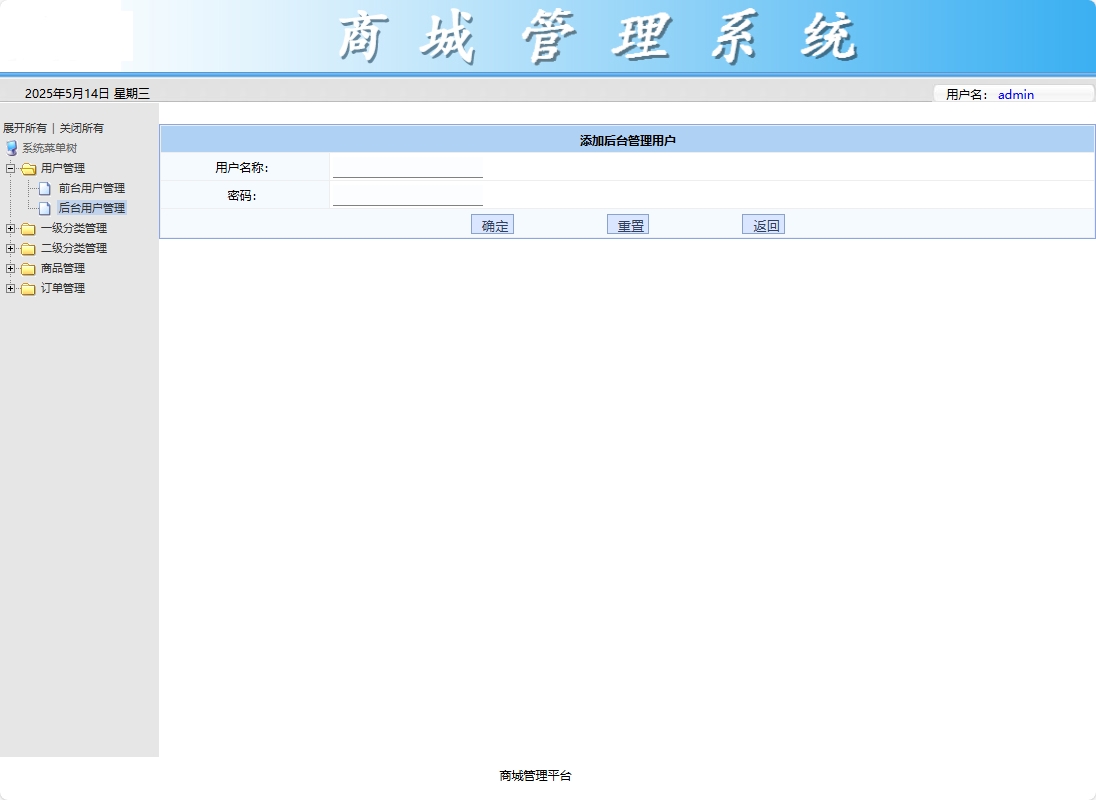Select the 订单管理 folder icon
This screenshot has width=1096, height=800.
coord(28,288)
